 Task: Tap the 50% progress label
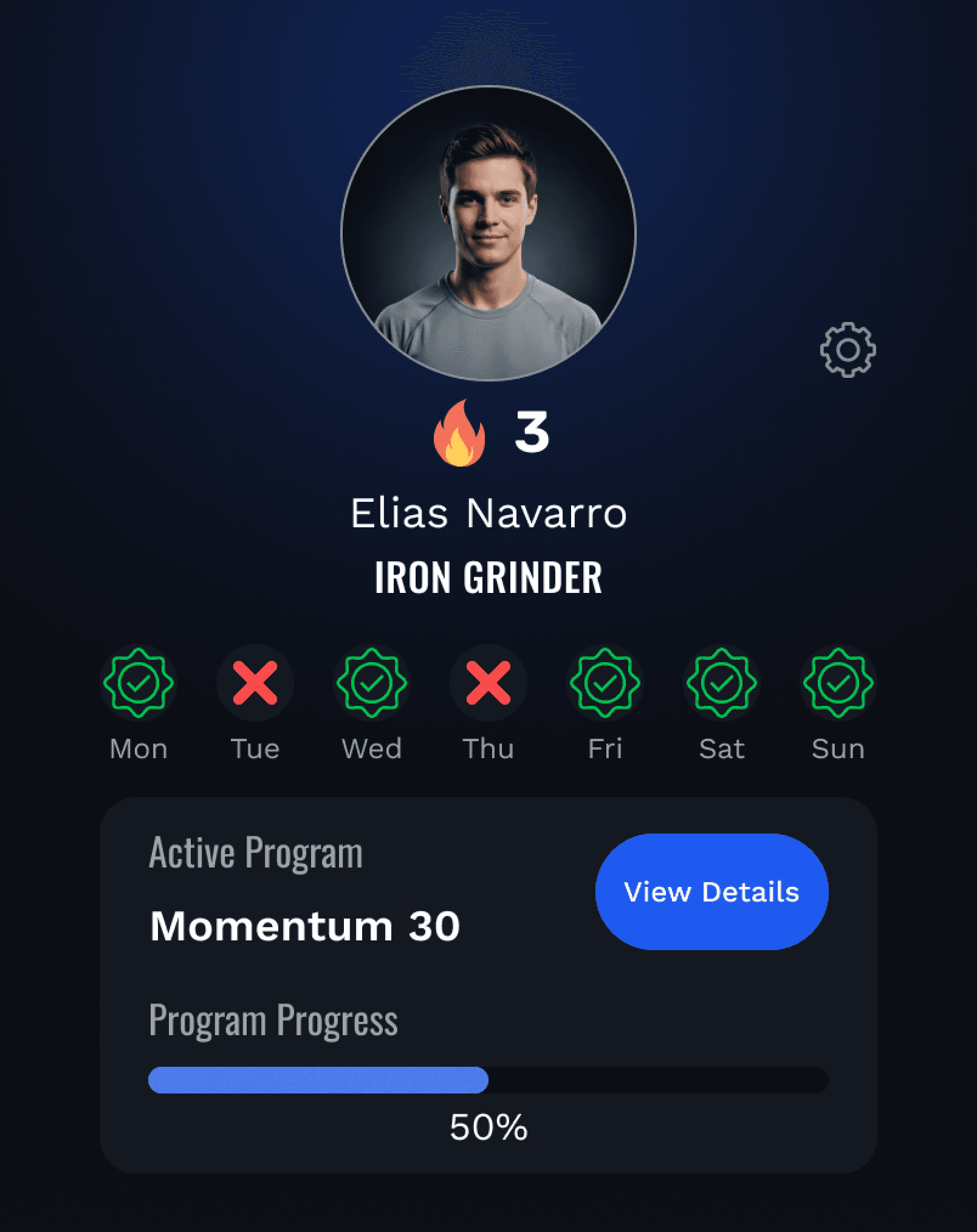click(x=488, y=1128)
